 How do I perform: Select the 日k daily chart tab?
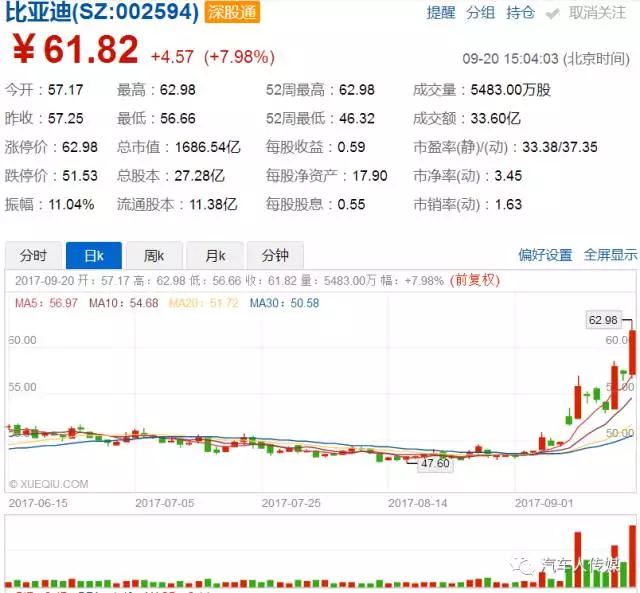(x=94, y=255)
